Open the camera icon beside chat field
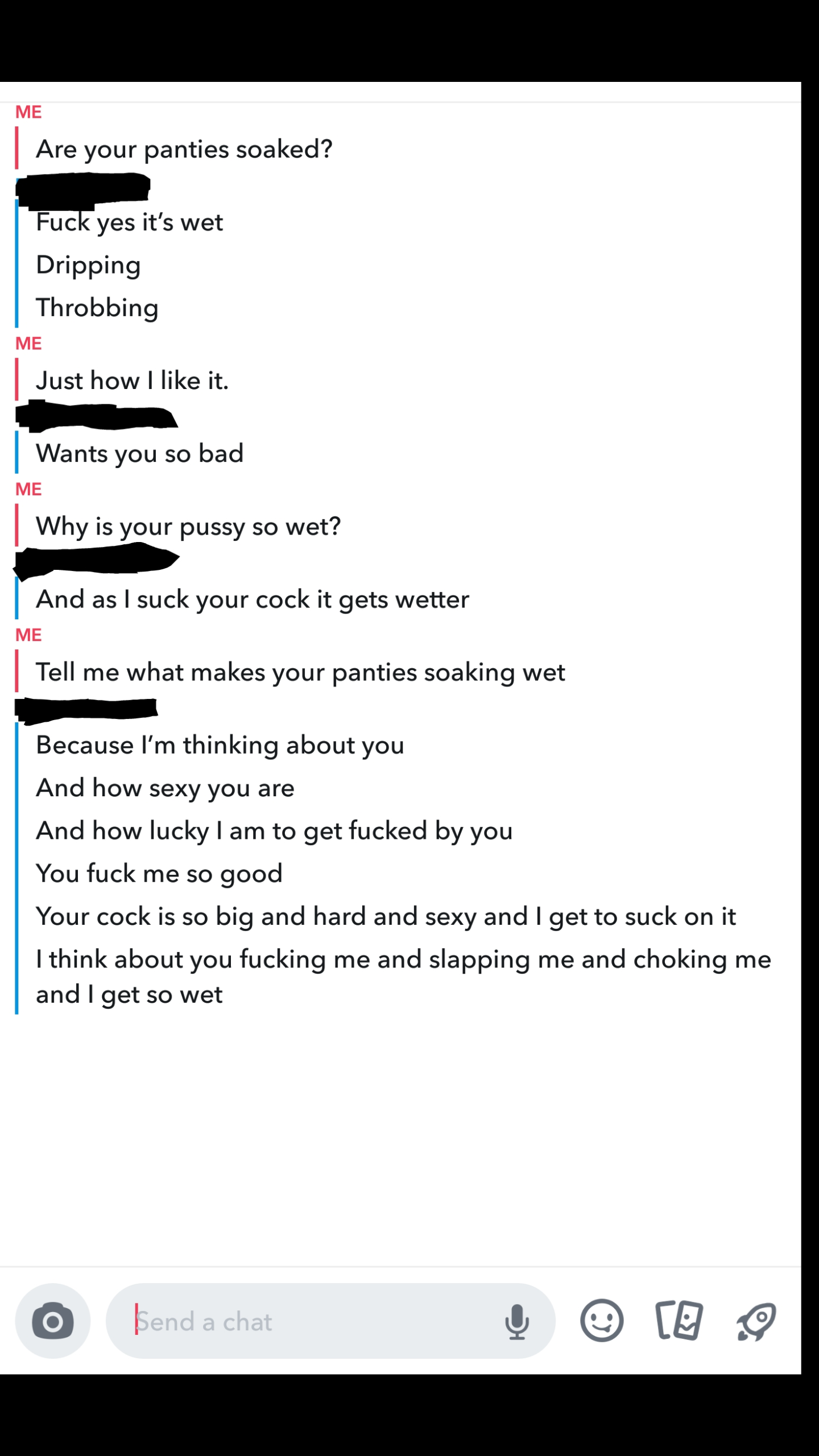The image size is (819, 1456). (x=52, y=1321)
